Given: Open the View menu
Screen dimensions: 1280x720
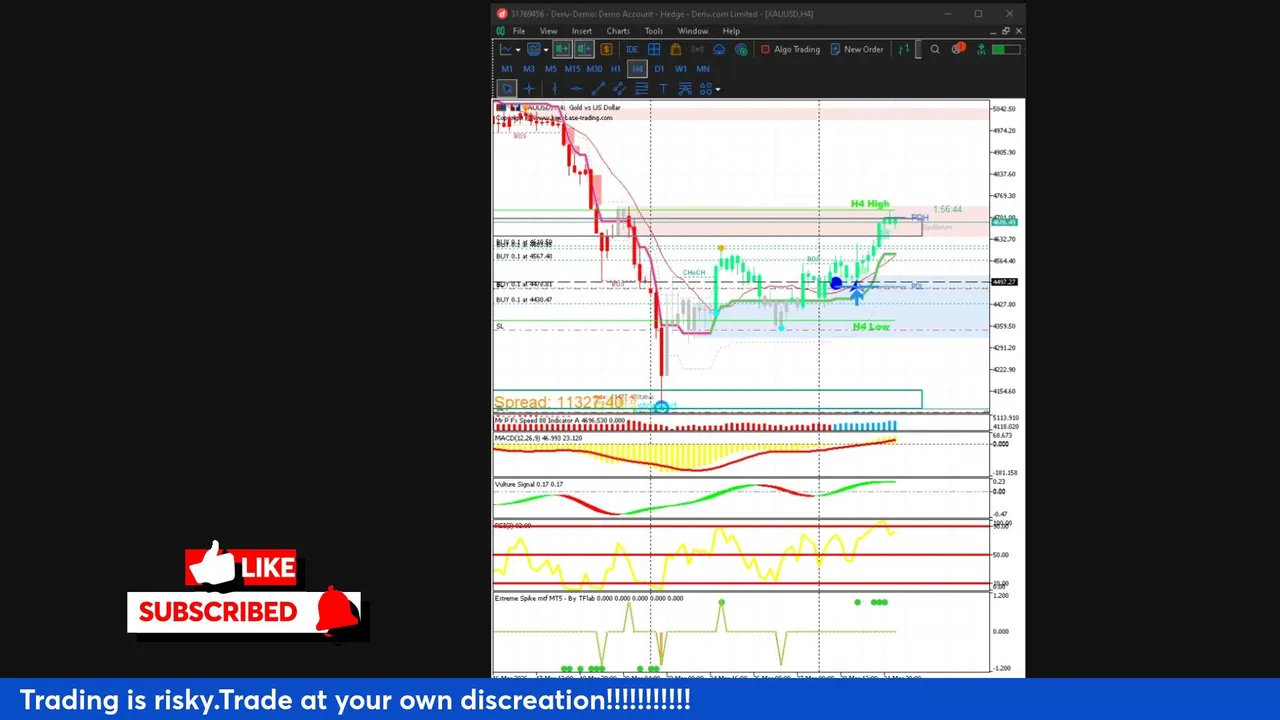Looking at the screenshot, I should [549, 31].
